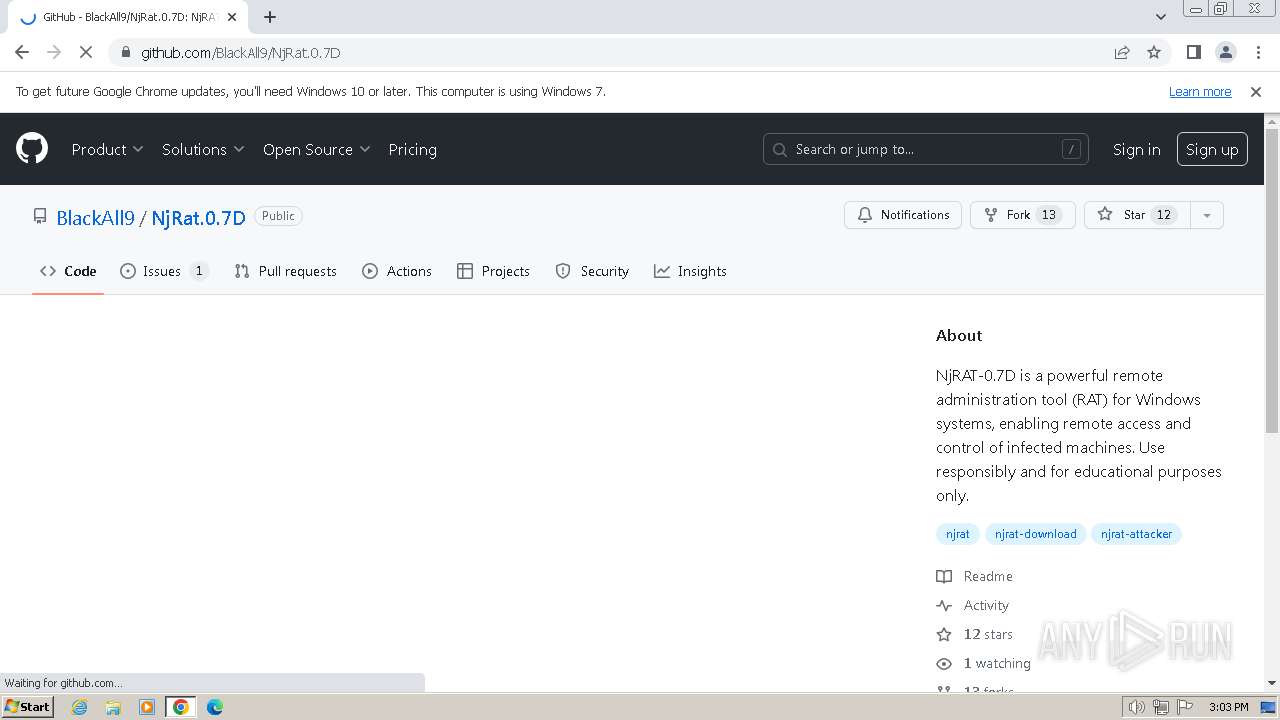This screenshot has height=720, width=1280.
Task: Click the Sign in link
Action: point(1136,149)
